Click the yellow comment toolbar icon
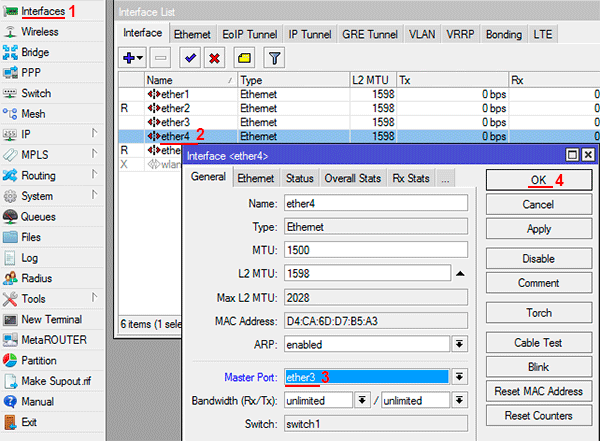 point(244,59)
